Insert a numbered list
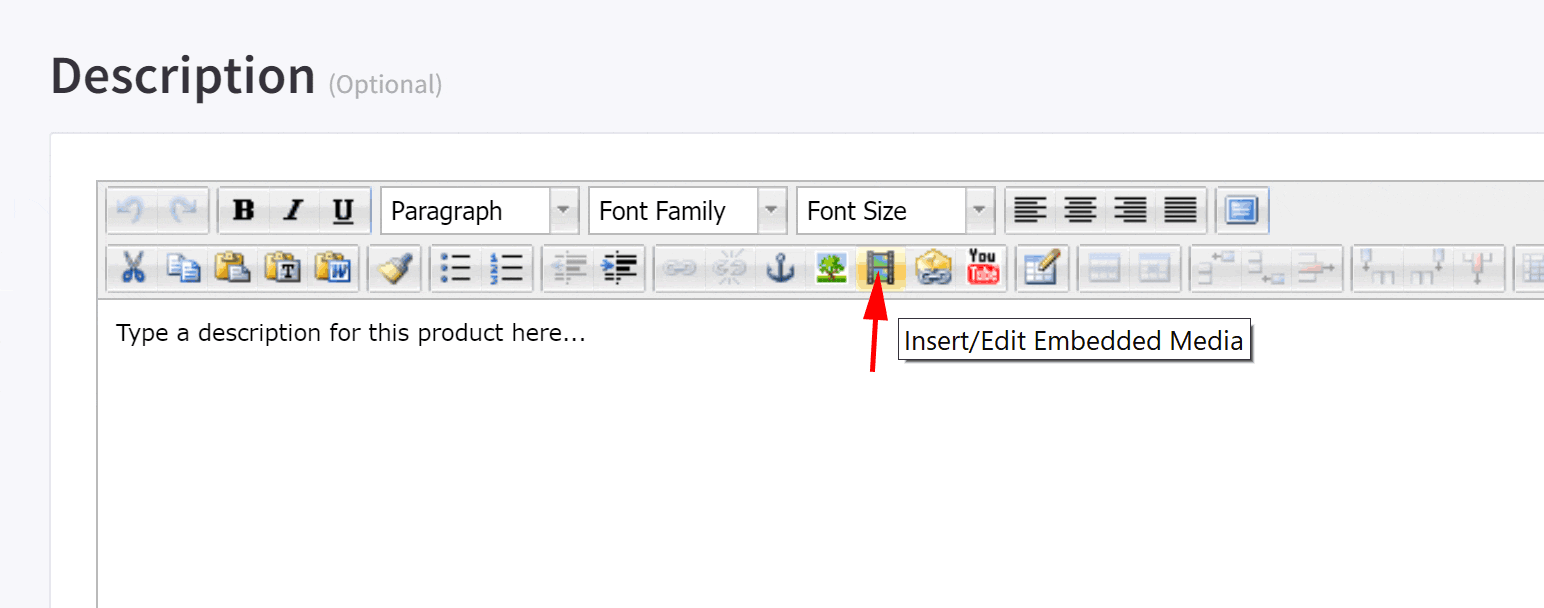The height and width of the screenshot is (608, 1544). [507, 268]
